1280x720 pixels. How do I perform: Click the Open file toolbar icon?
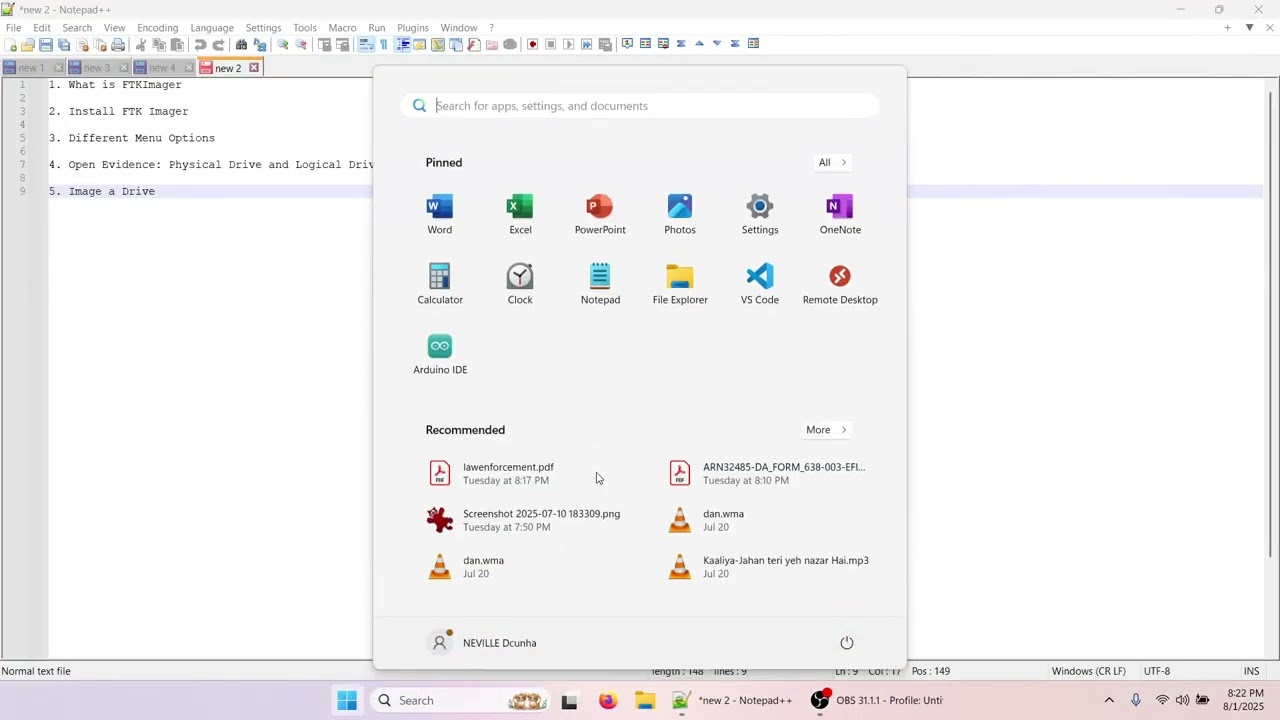(28, 45)
